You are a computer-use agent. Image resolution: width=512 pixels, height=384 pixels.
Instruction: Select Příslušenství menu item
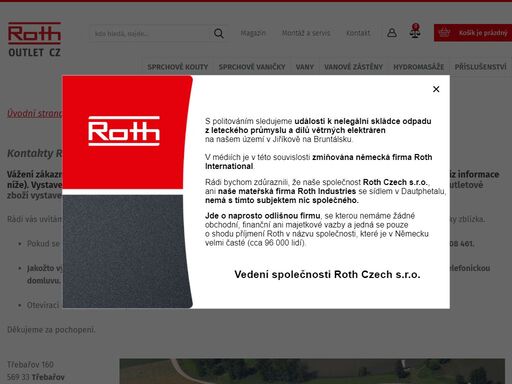[480, 67]
